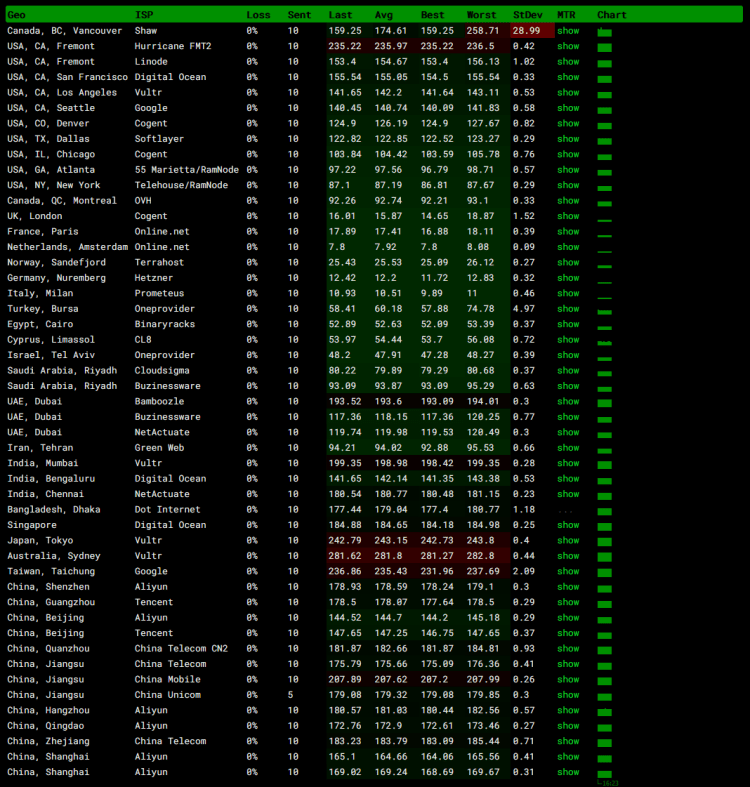Viewport: 750px width, 787px height.
Task: Open chart thumbnail for Vancouver Shaw
Action: 604,33
